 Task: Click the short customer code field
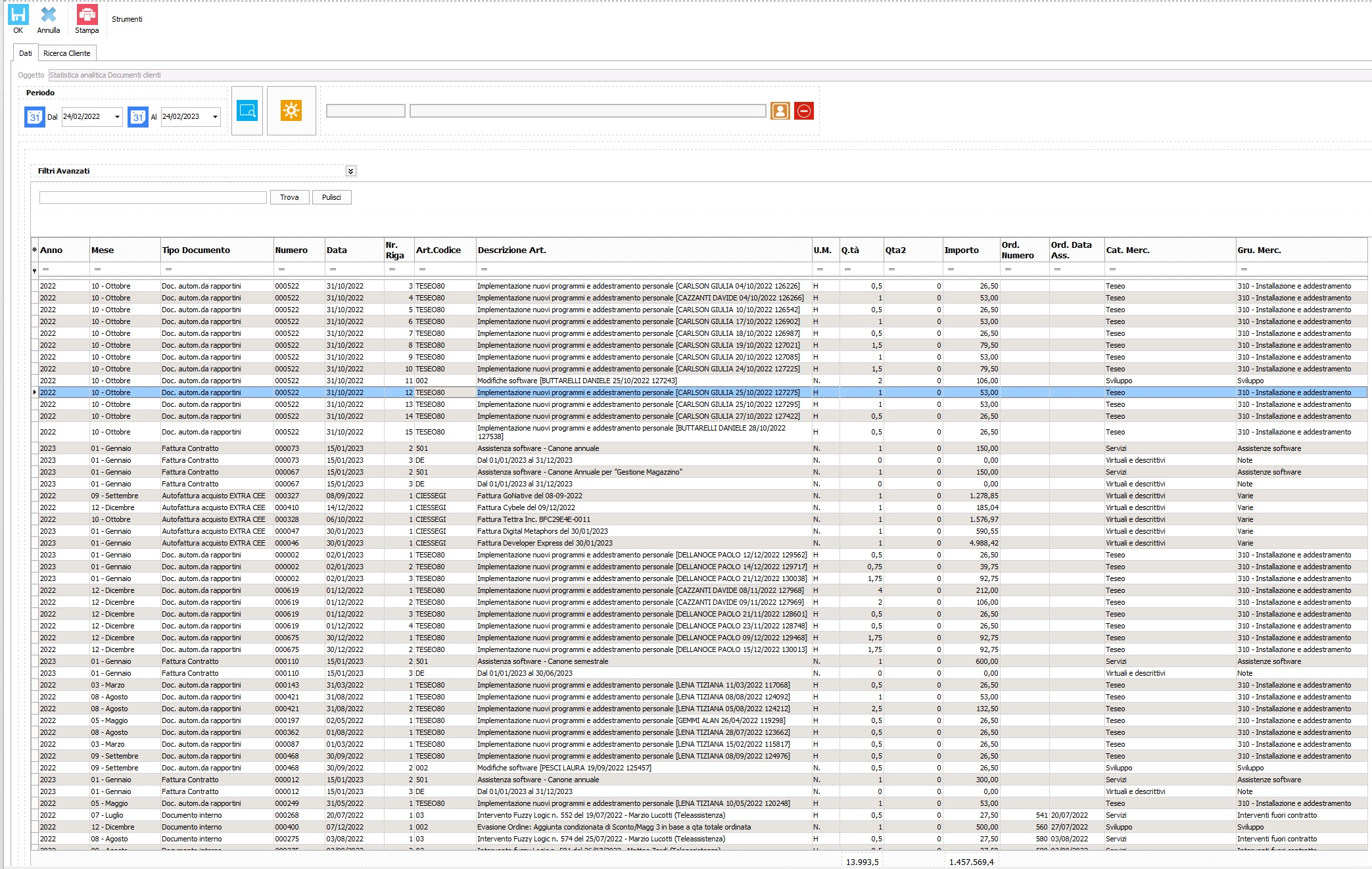click(366, 111)
